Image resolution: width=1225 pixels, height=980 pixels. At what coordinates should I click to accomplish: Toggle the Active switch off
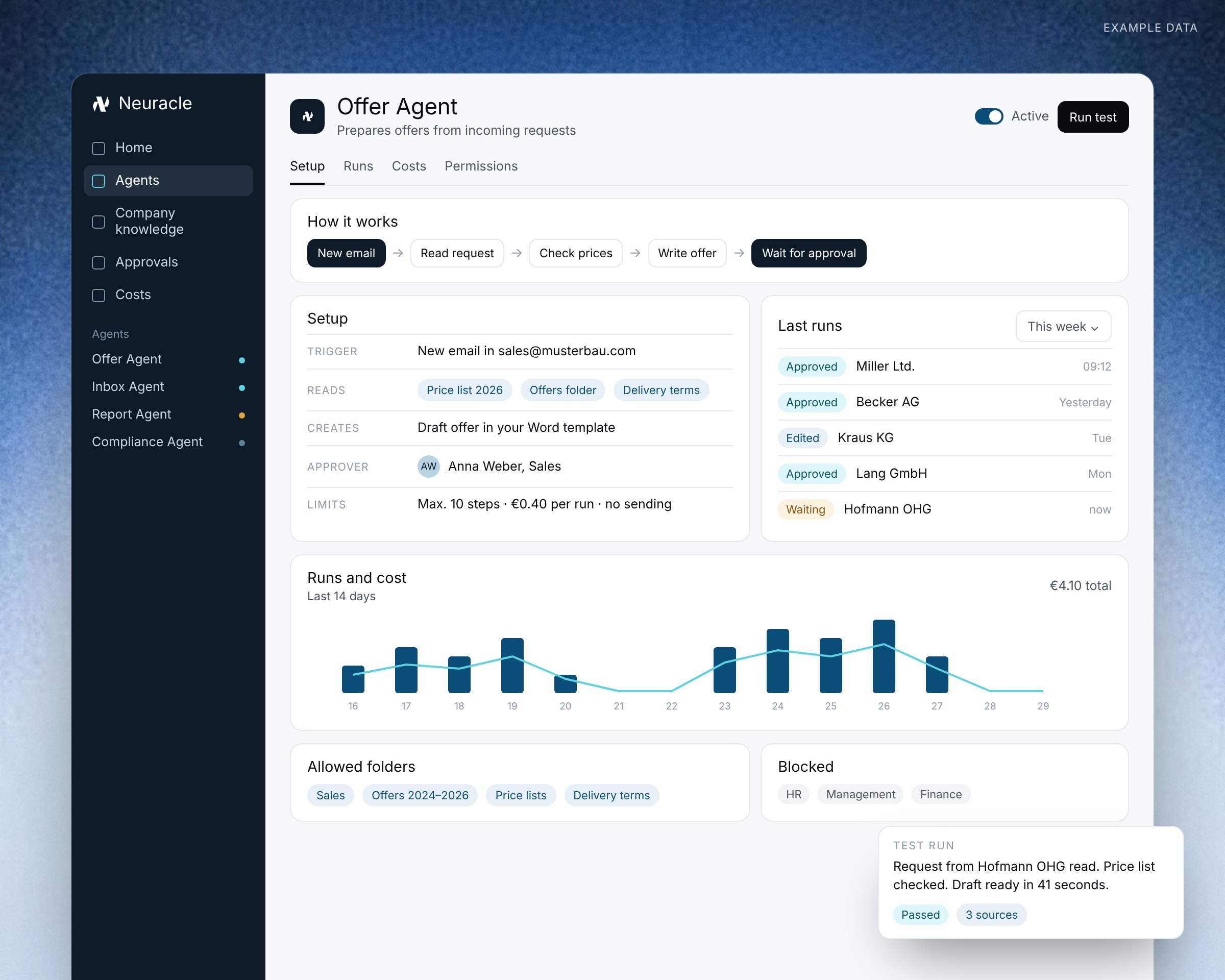pos(989,116)
